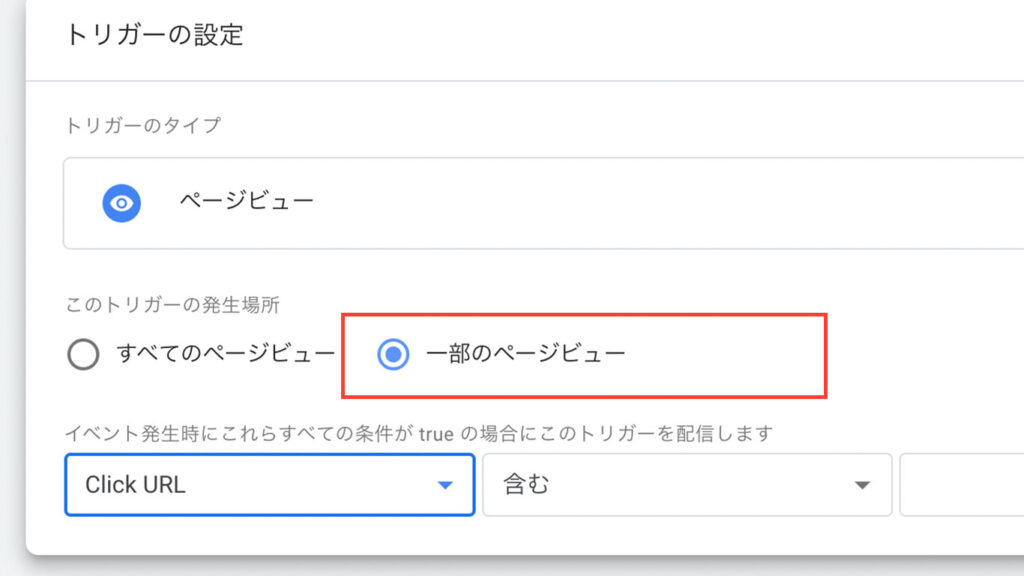Click the Click URL text in dropdown

[x=135, y=485]
